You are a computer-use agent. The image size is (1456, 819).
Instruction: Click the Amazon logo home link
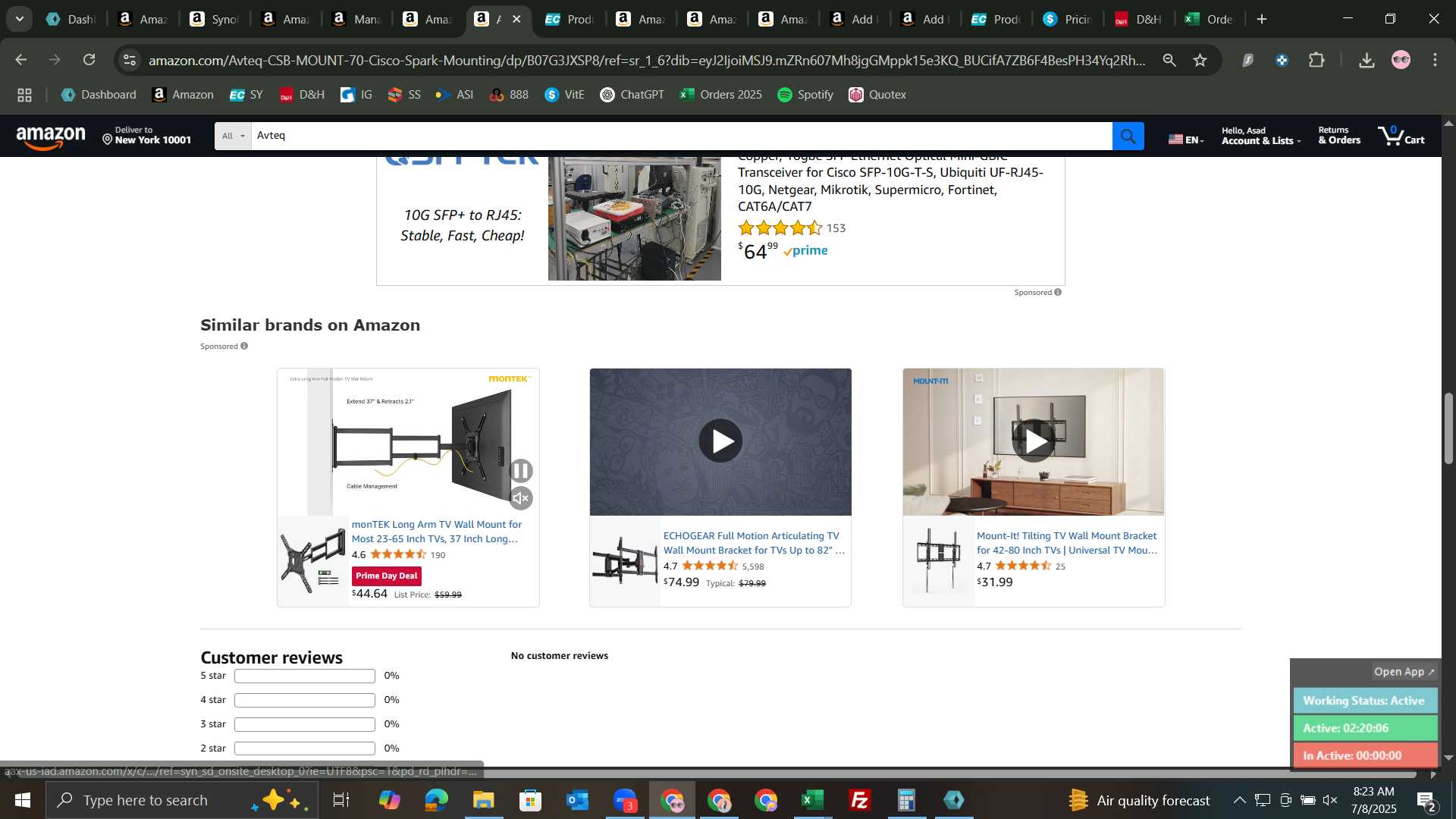click(x=51, y=137)
